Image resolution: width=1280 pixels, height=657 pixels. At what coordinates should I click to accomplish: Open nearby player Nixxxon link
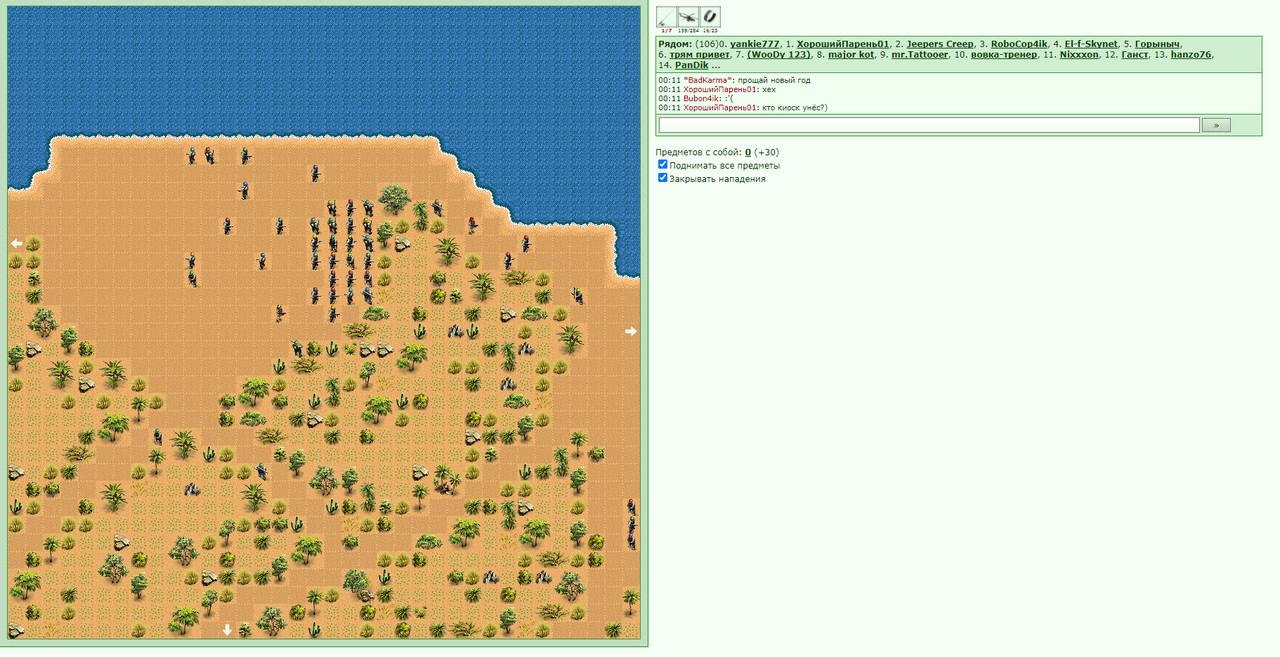click(x=1078, y=55)
